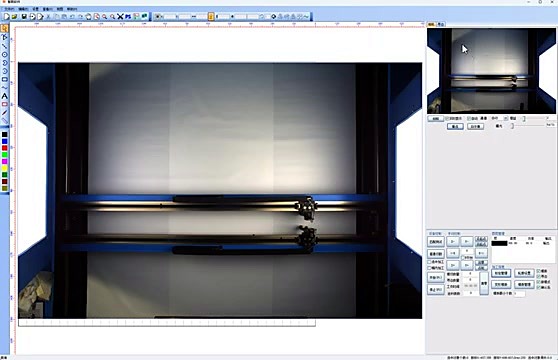This screenshot has width=558, height=360.
Task: Pick the straight line drawing tool
Action: (4, 46)
